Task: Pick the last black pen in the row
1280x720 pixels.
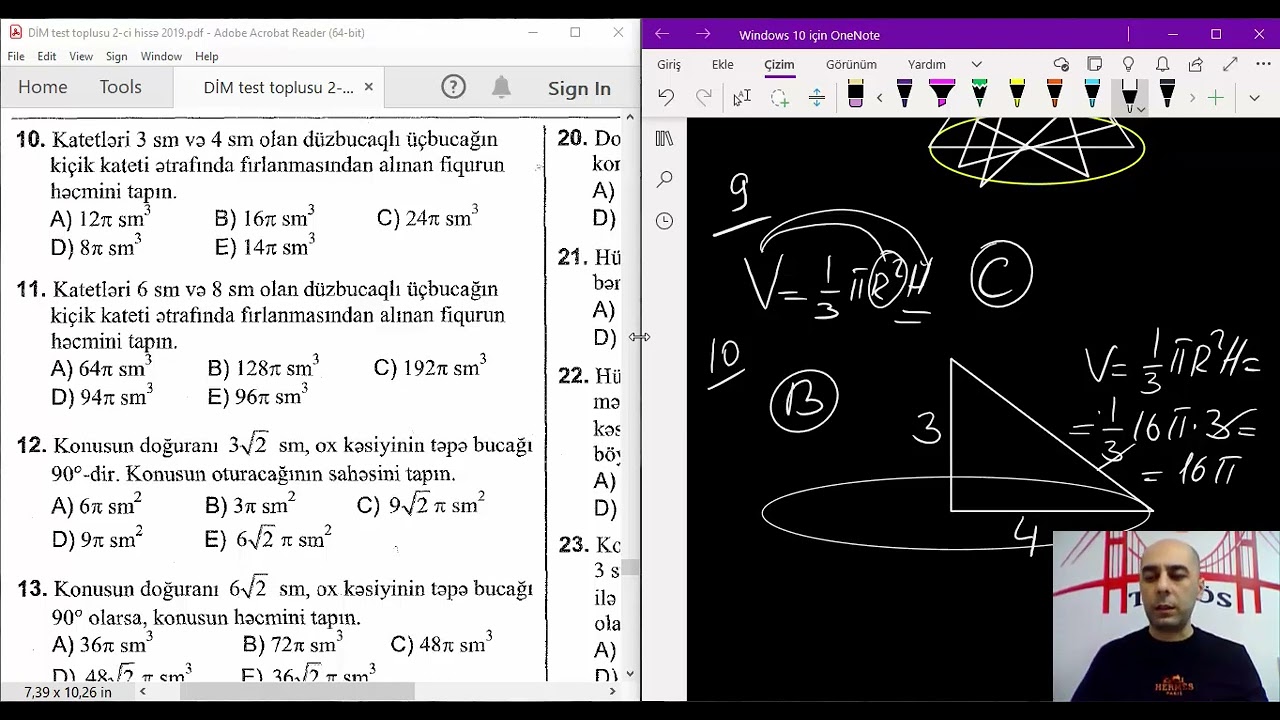Action: pos(1167,95)
